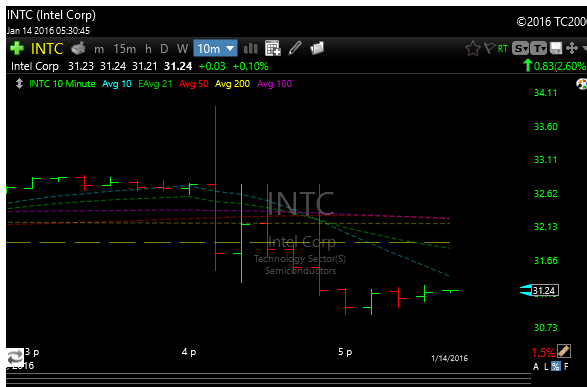Image resolution: width=587 pixels, height=387 pixels.
Task: Toggle the favorite star for INTC
Action: tap(472, 48)
